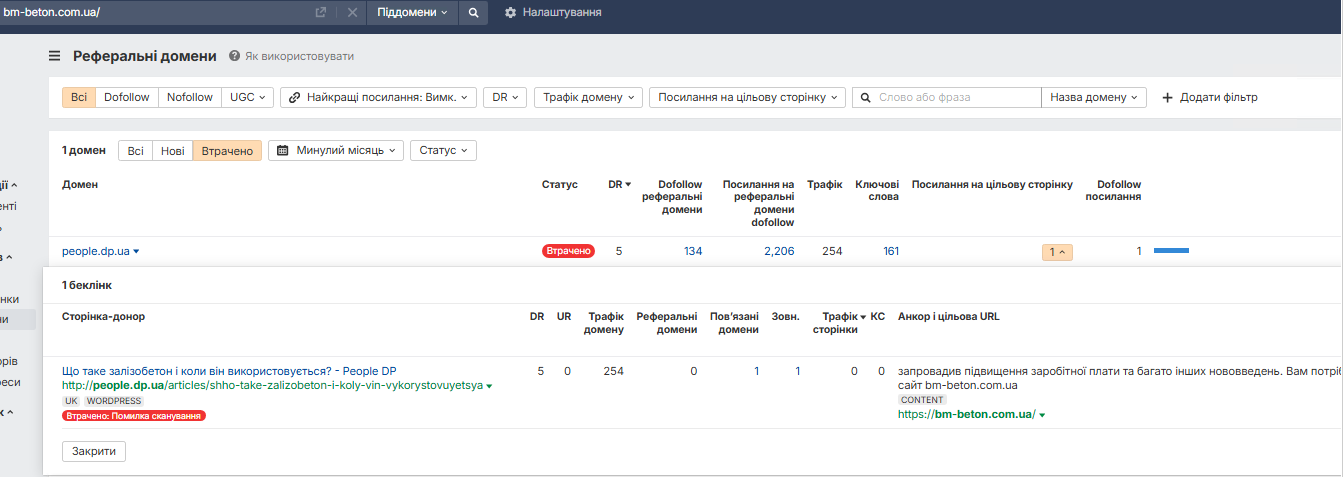Image resolution: width=1343 pixels, height=477 pixels.
Task: Open the people.dp.ua domain link
Action: (x=96, y=251)
